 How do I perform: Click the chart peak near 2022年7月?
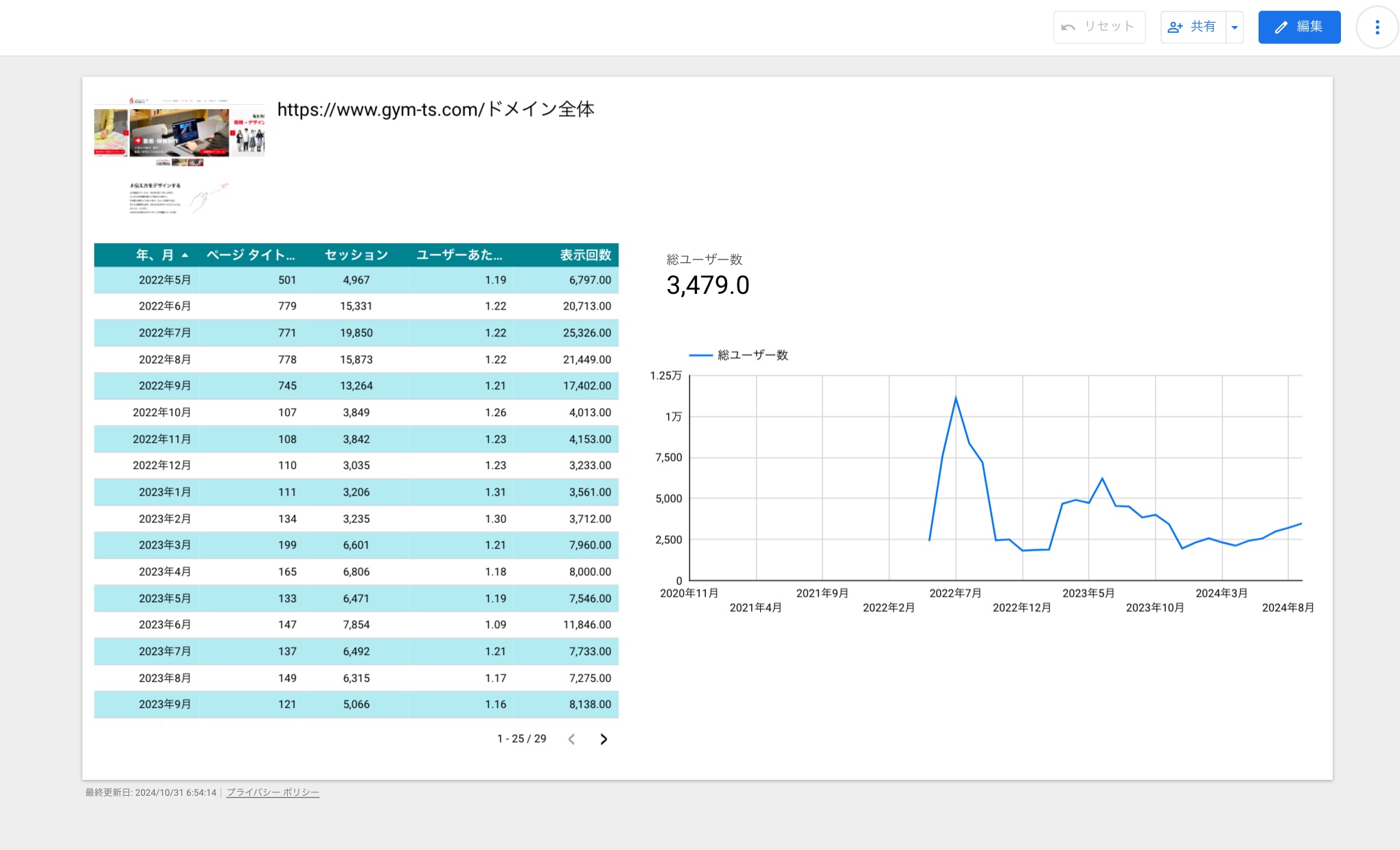[x=955, y=398]
